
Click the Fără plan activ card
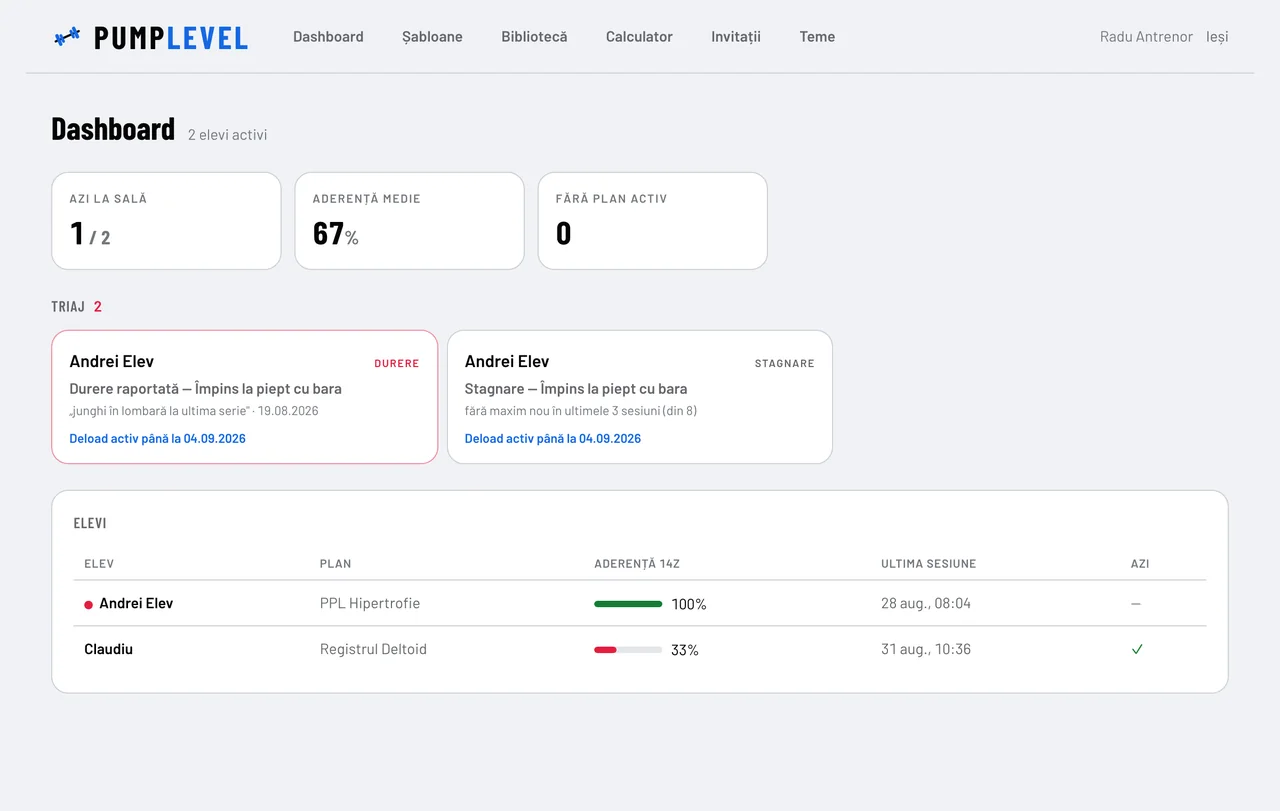[653, 221]
